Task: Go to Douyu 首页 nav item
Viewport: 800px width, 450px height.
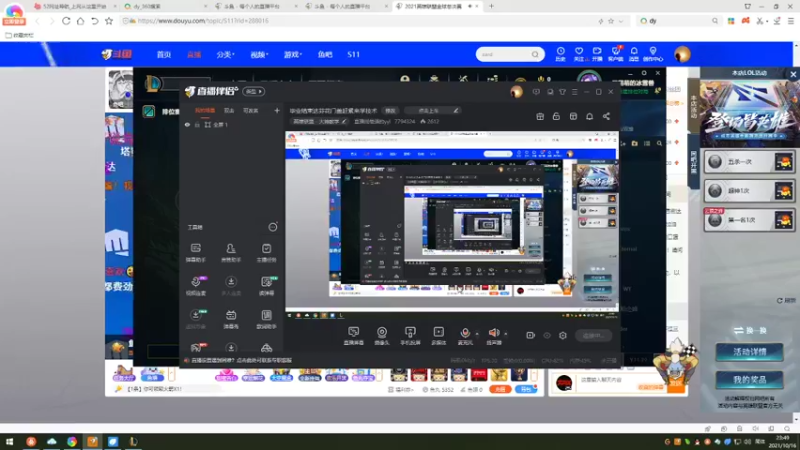Action: click(x=164, y=55)
